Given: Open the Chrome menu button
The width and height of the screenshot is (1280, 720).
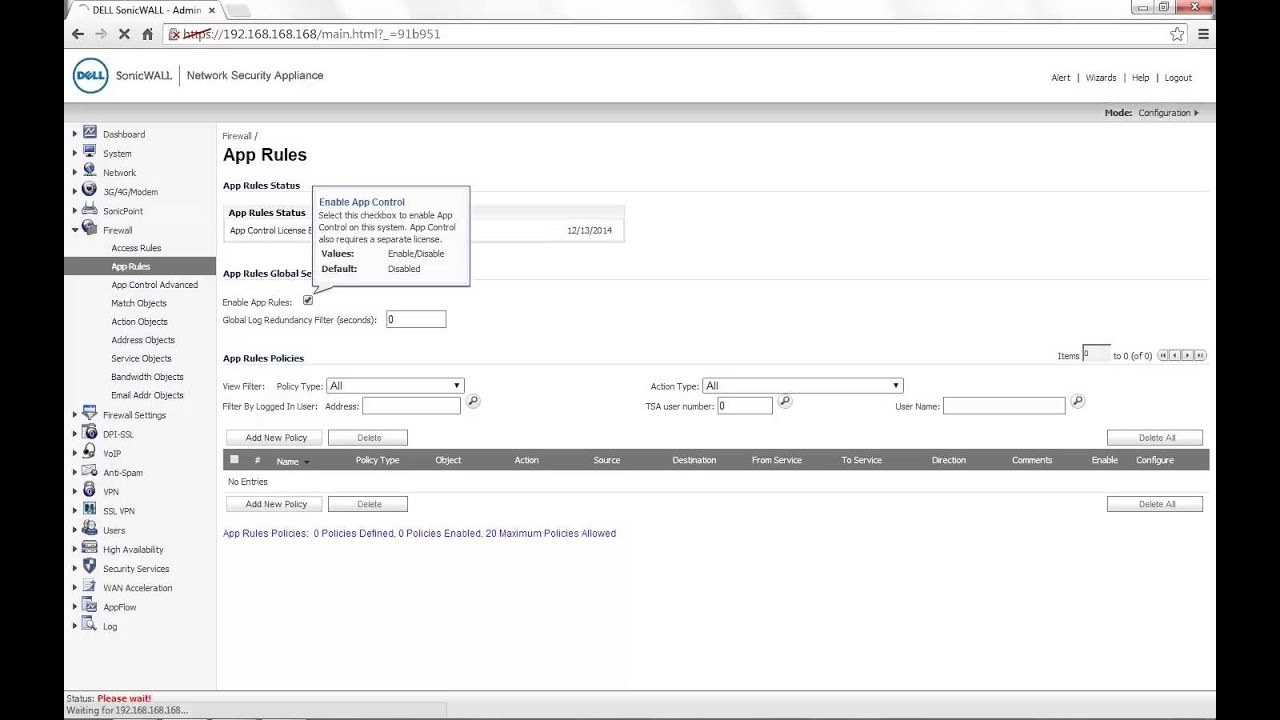Looking at the screenshot, I should [x=1203, y=34].
